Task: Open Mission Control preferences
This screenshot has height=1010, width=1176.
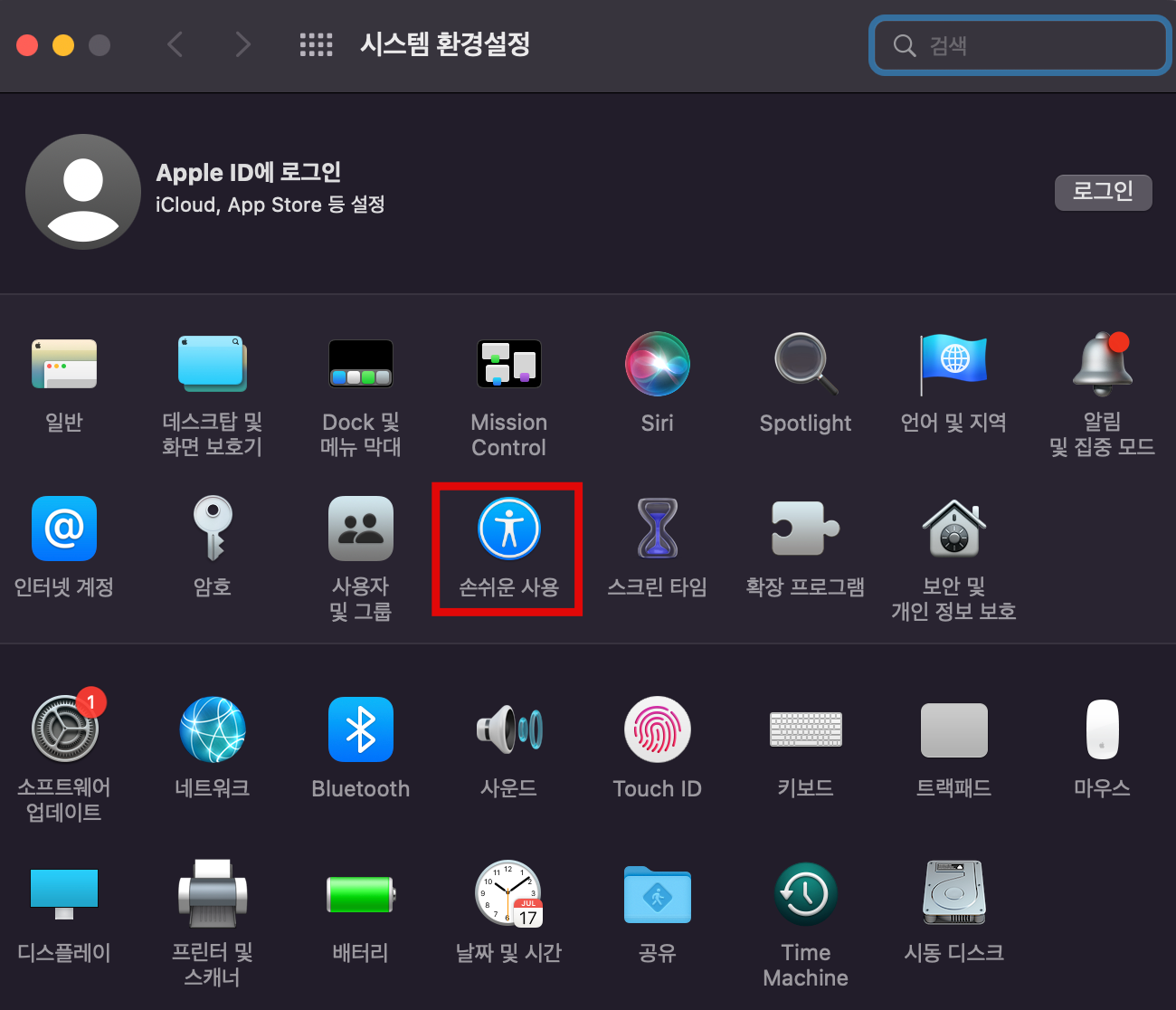Action: [x=508, y=365]
